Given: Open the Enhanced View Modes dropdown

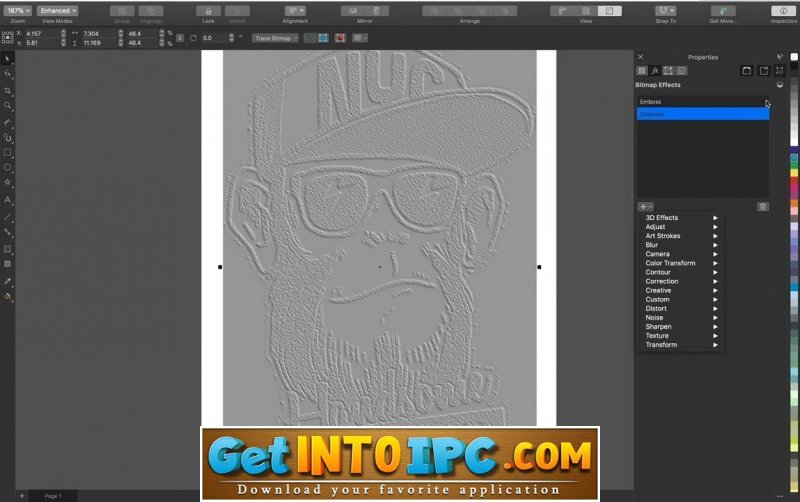Looking at the screenshot, I should pos(57,11).
